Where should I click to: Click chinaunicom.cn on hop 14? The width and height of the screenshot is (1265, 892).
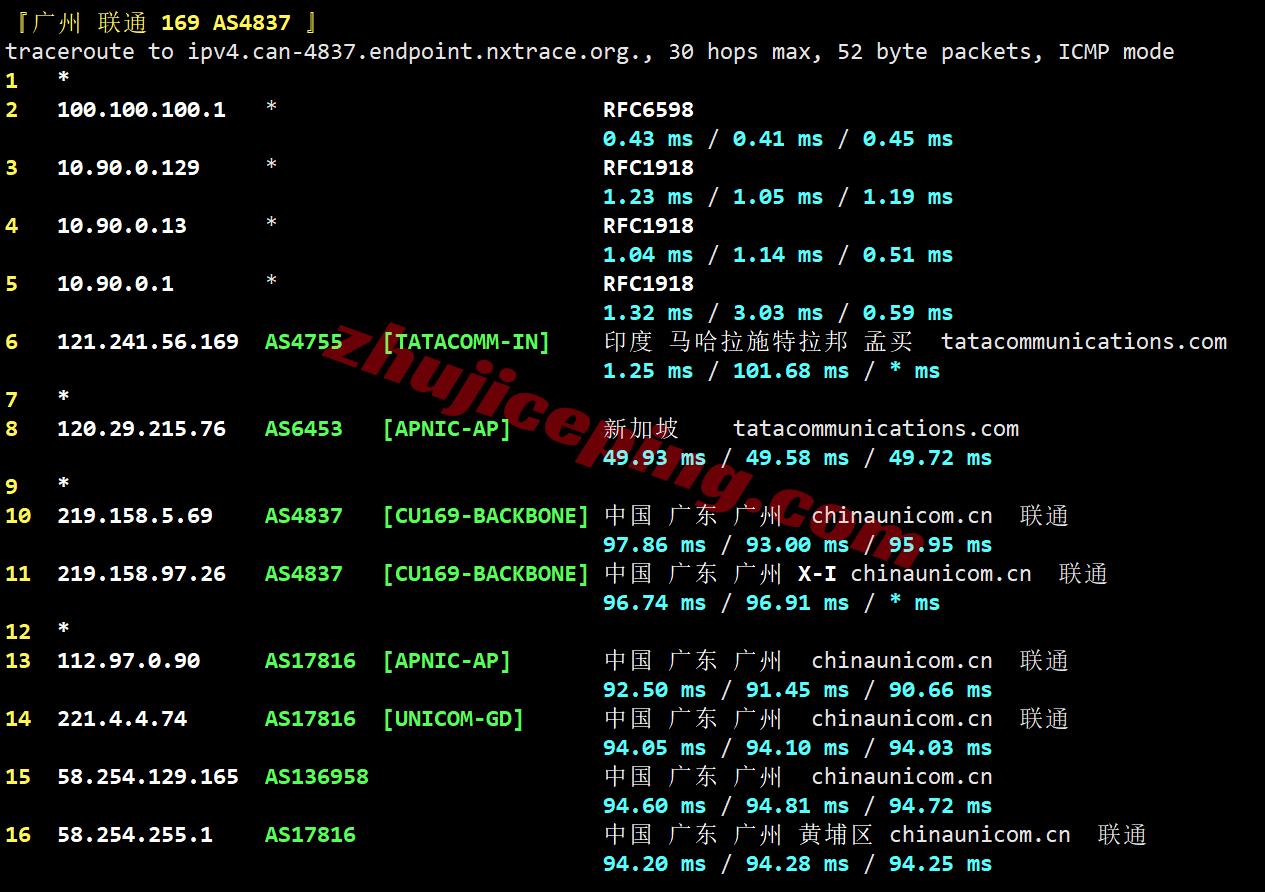click(x=902, y=719)
